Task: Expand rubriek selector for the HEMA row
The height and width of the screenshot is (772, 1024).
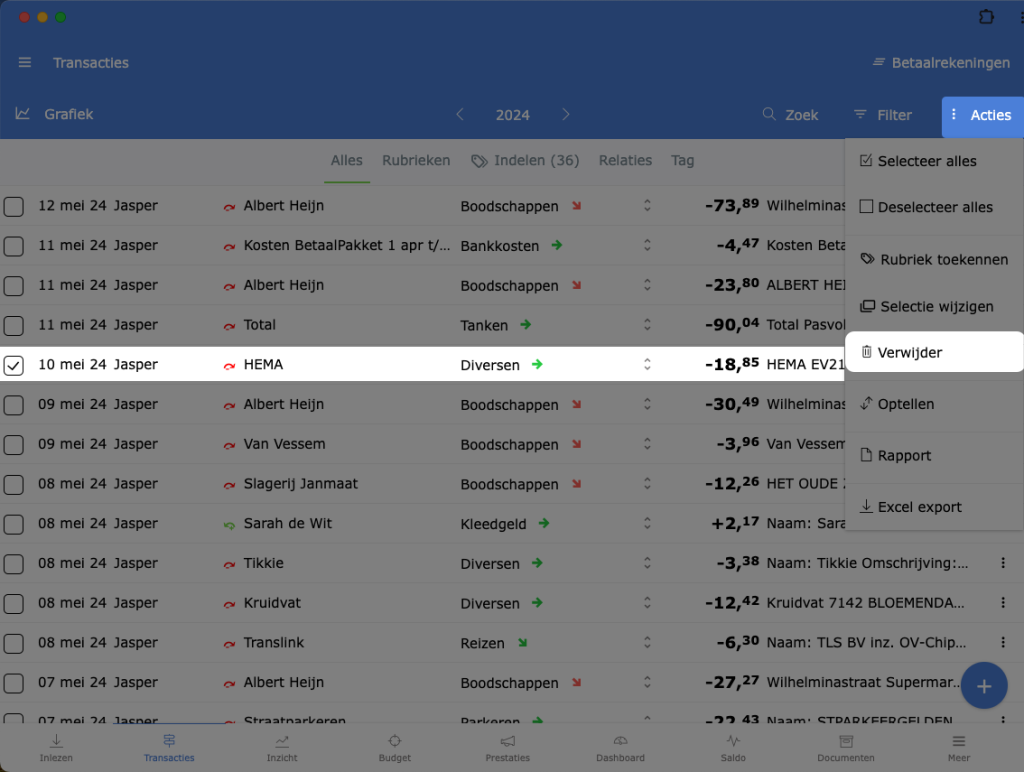Action: click(647, 365)
